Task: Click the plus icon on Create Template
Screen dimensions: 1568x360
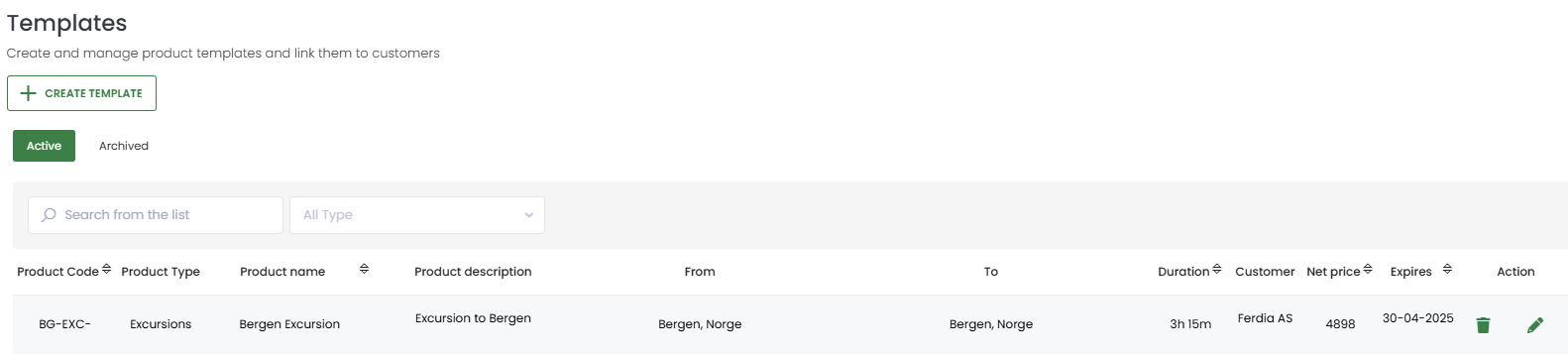Action: [x=28, y=93]
